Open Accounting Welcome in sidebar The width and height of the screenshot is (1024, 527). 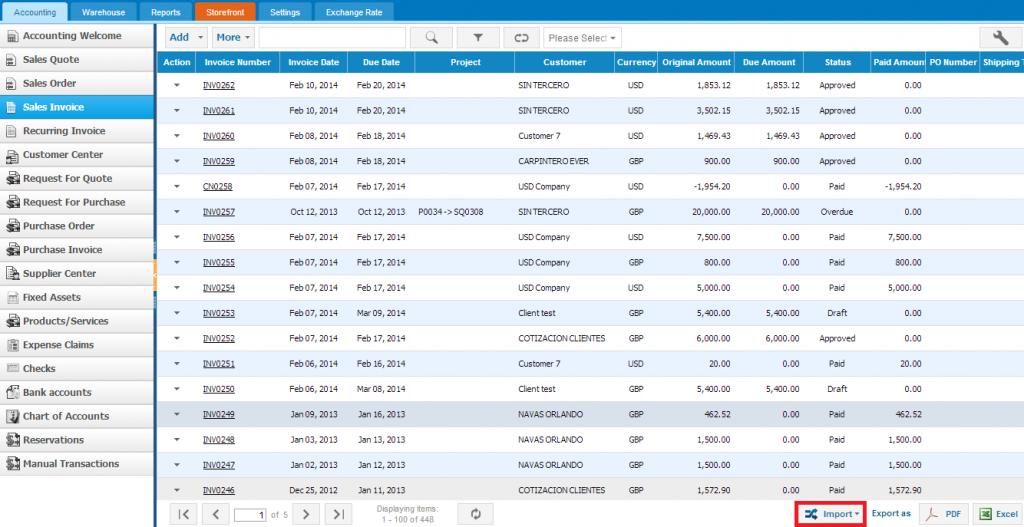[x=77, y=36]
